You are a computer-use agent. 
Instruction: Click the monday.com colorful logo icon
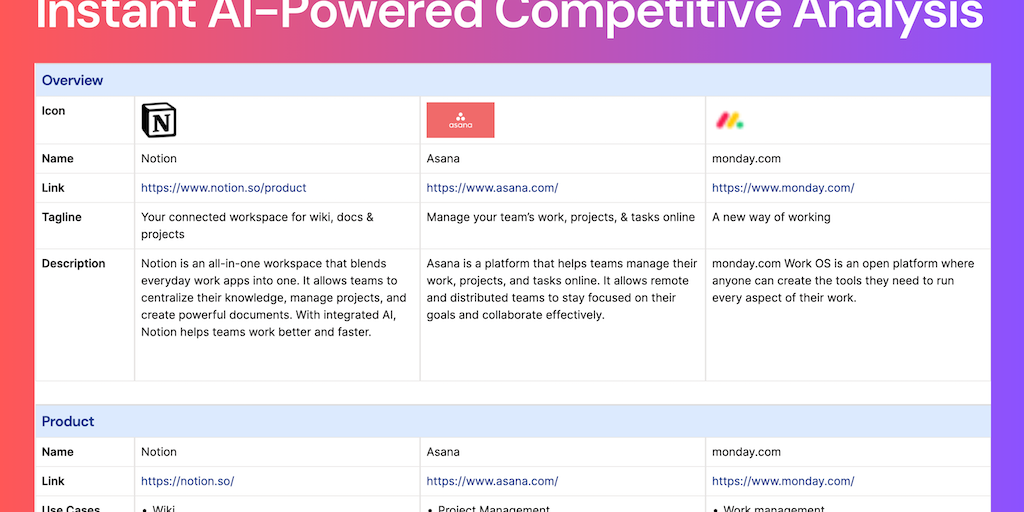tap(729, 120)
